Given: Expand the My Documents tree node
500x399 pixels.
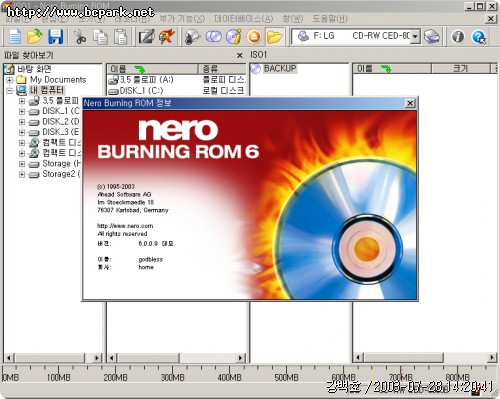Looking at the screenshot, I should (x=10, y=80).
